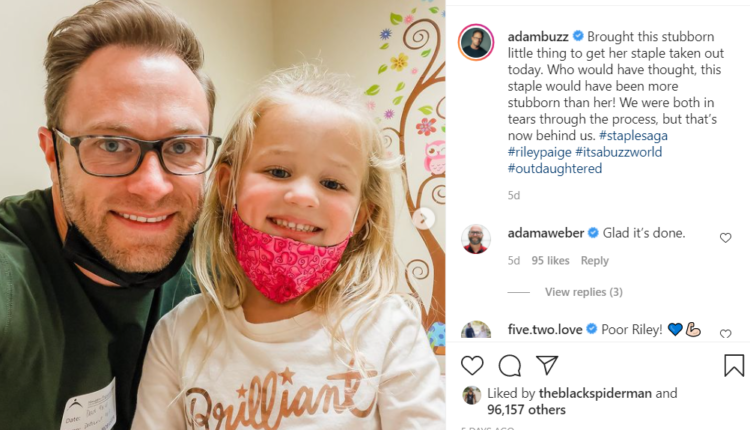Like five.two.love's comment with the heart
750x430 pixels.
click(726, 334)
